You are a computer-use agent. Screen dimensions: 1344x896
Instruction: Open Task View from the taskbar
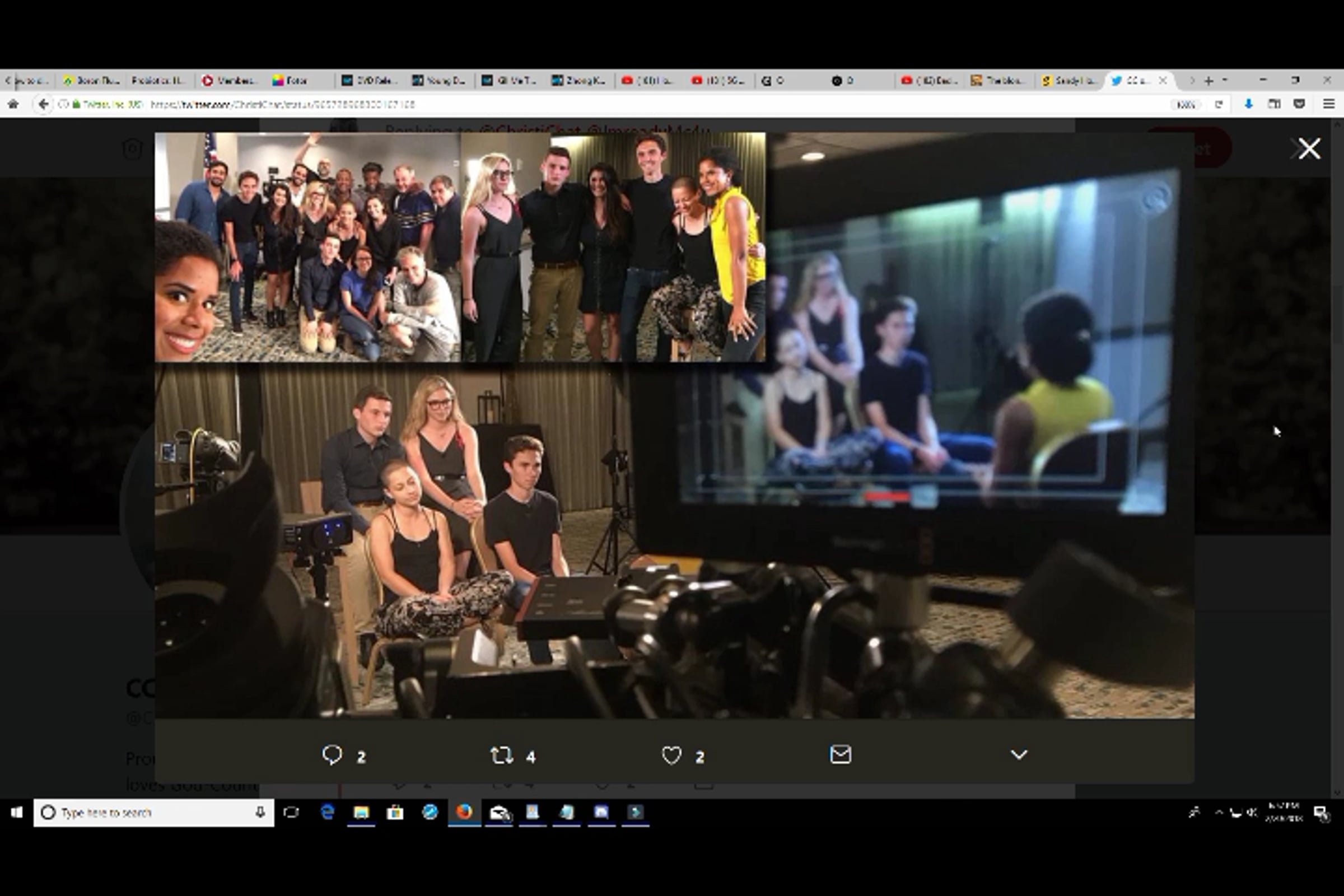click(x=291, y=812)
